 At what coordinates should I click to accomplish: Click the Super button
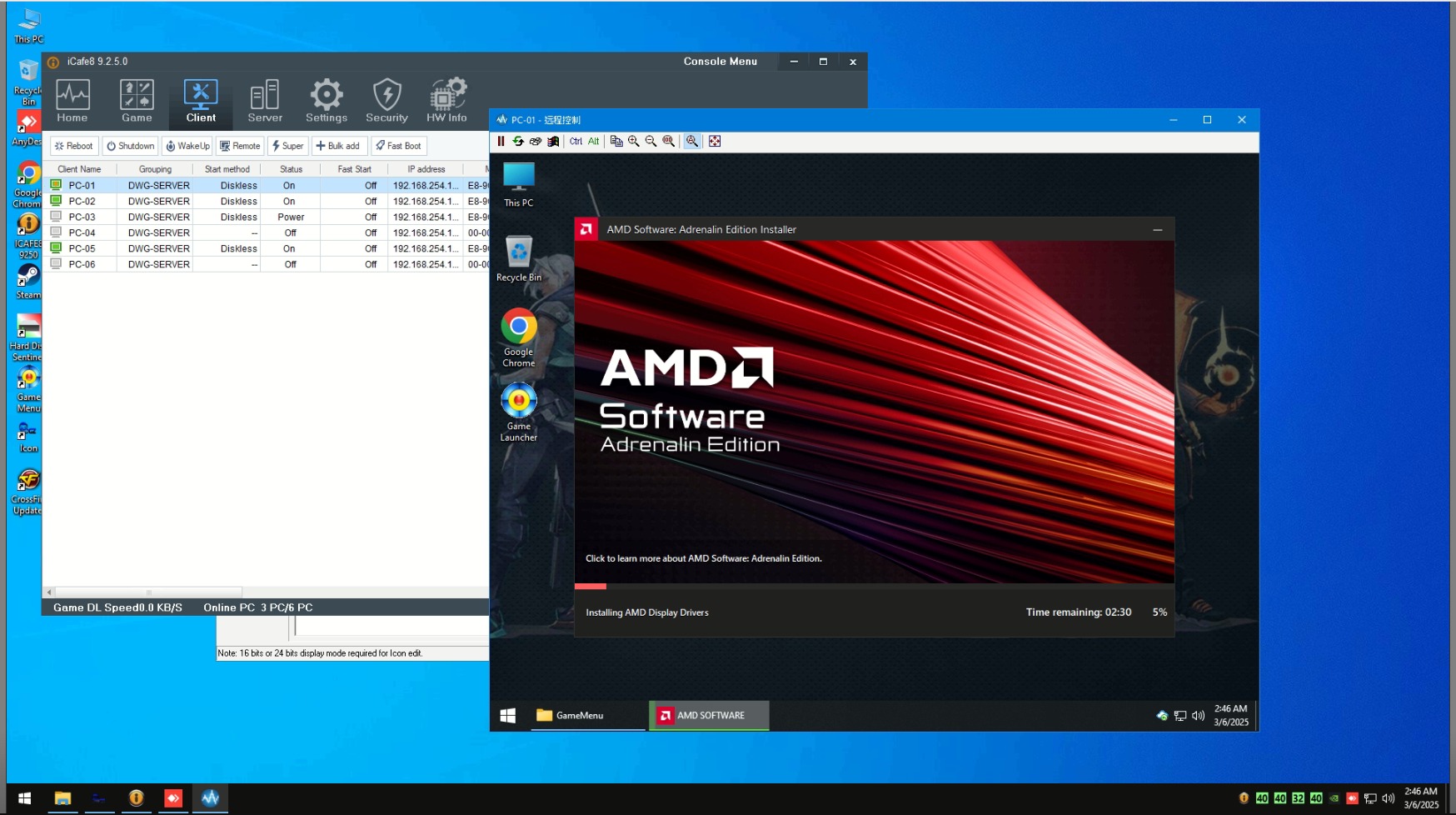pos(288,146)
